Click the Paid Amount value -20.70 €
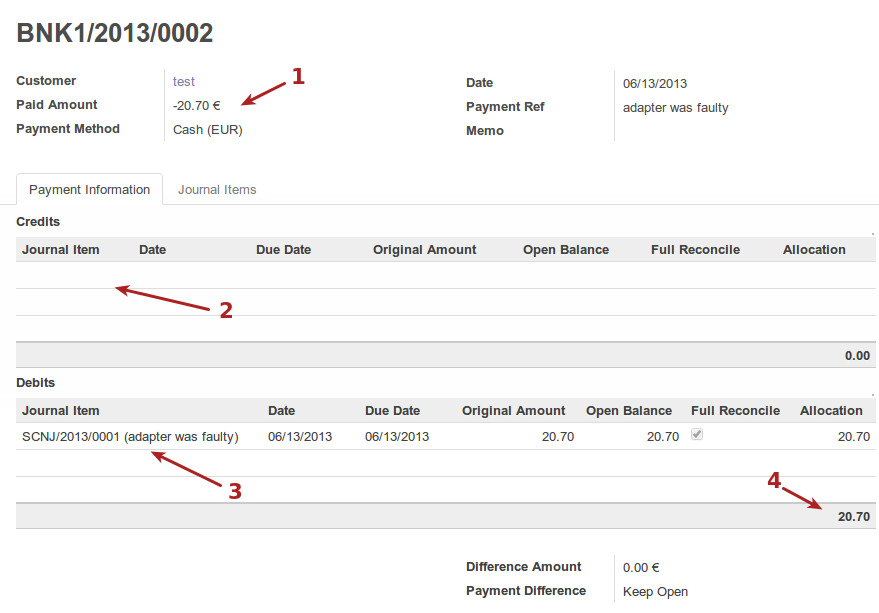This screenshot has height=613, width=879. point(196,105)
